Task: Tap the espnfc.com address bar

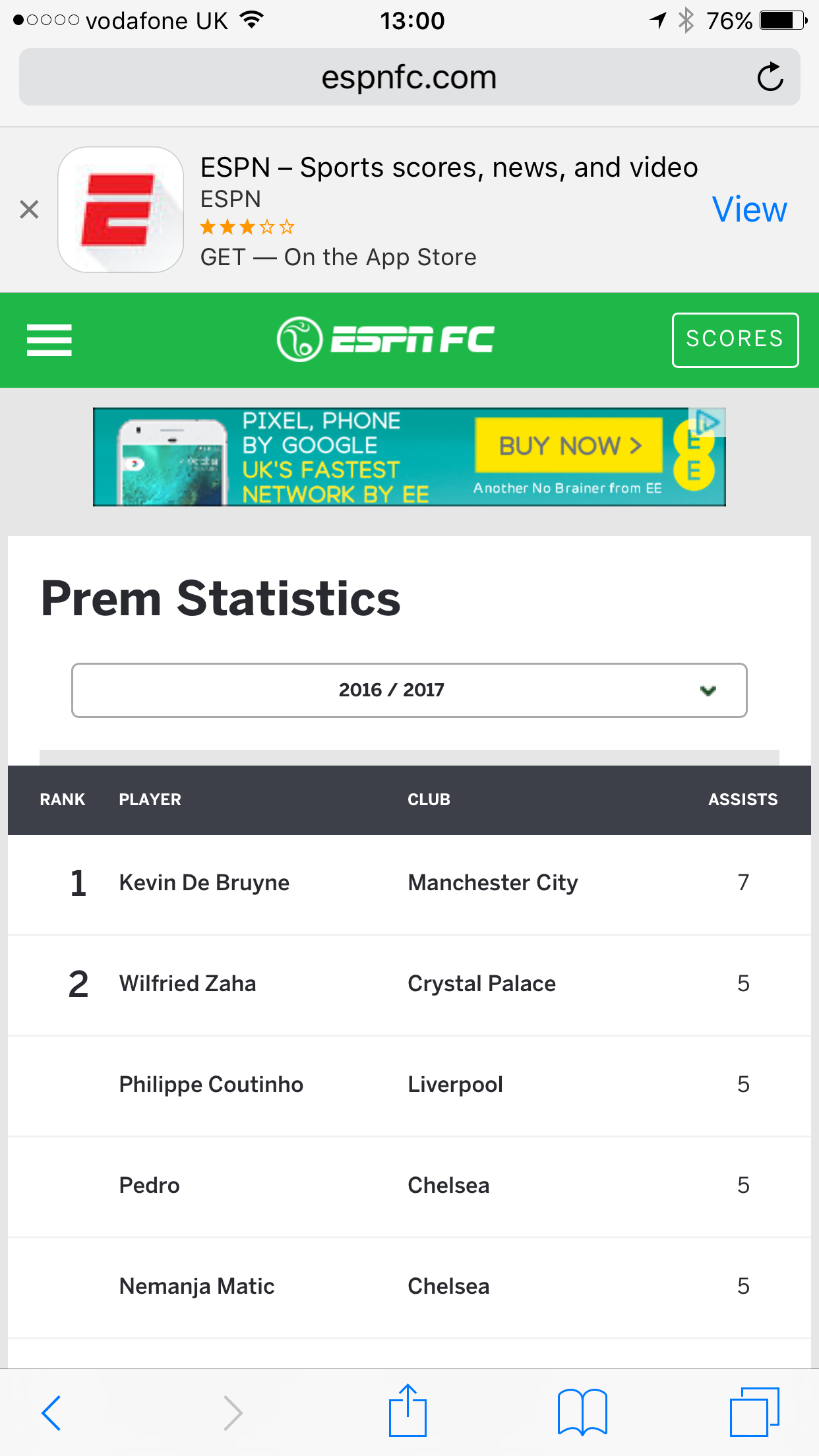Action: (x=409, y=77)
